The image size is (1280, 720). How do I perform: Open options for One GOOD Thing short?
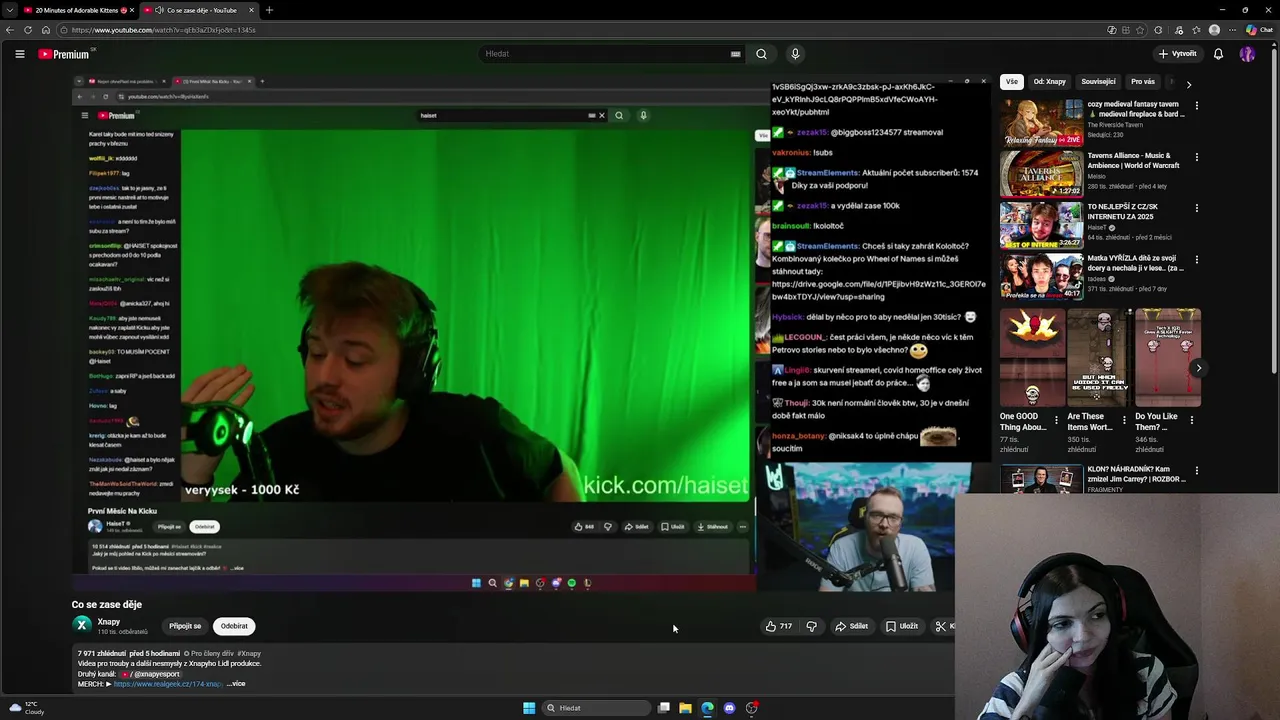(1057, 420)
